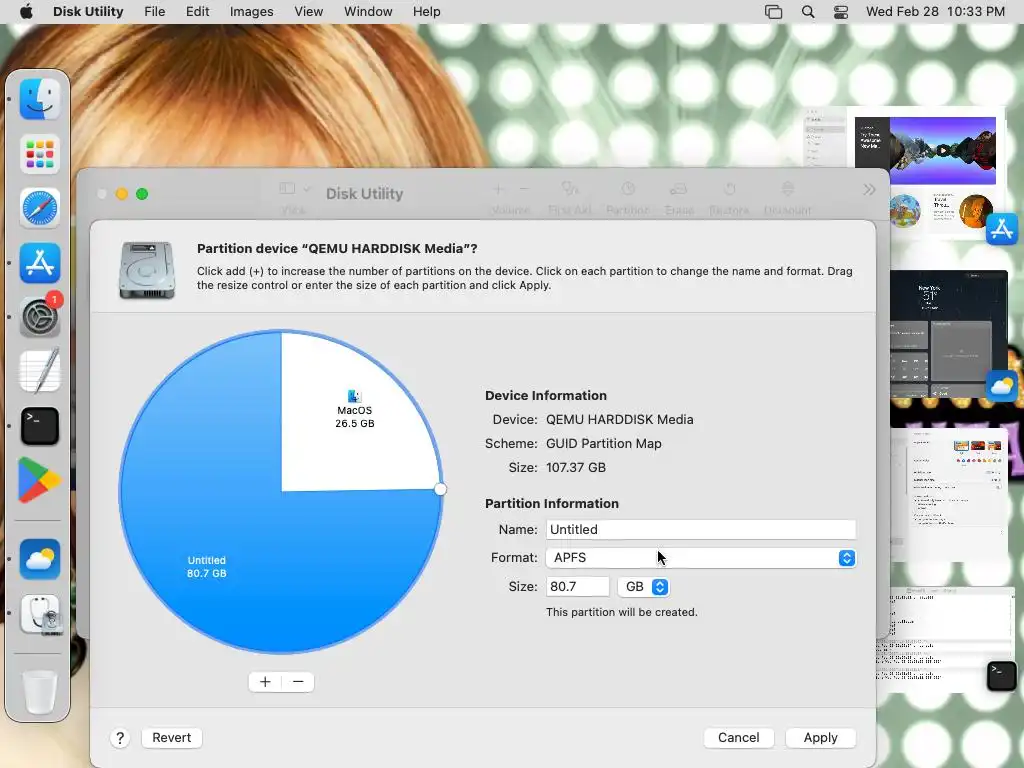The height and width of the screenshot is (768, 1024).
Task: Click the Erase toolbar icon
Action: pos(679,198)
